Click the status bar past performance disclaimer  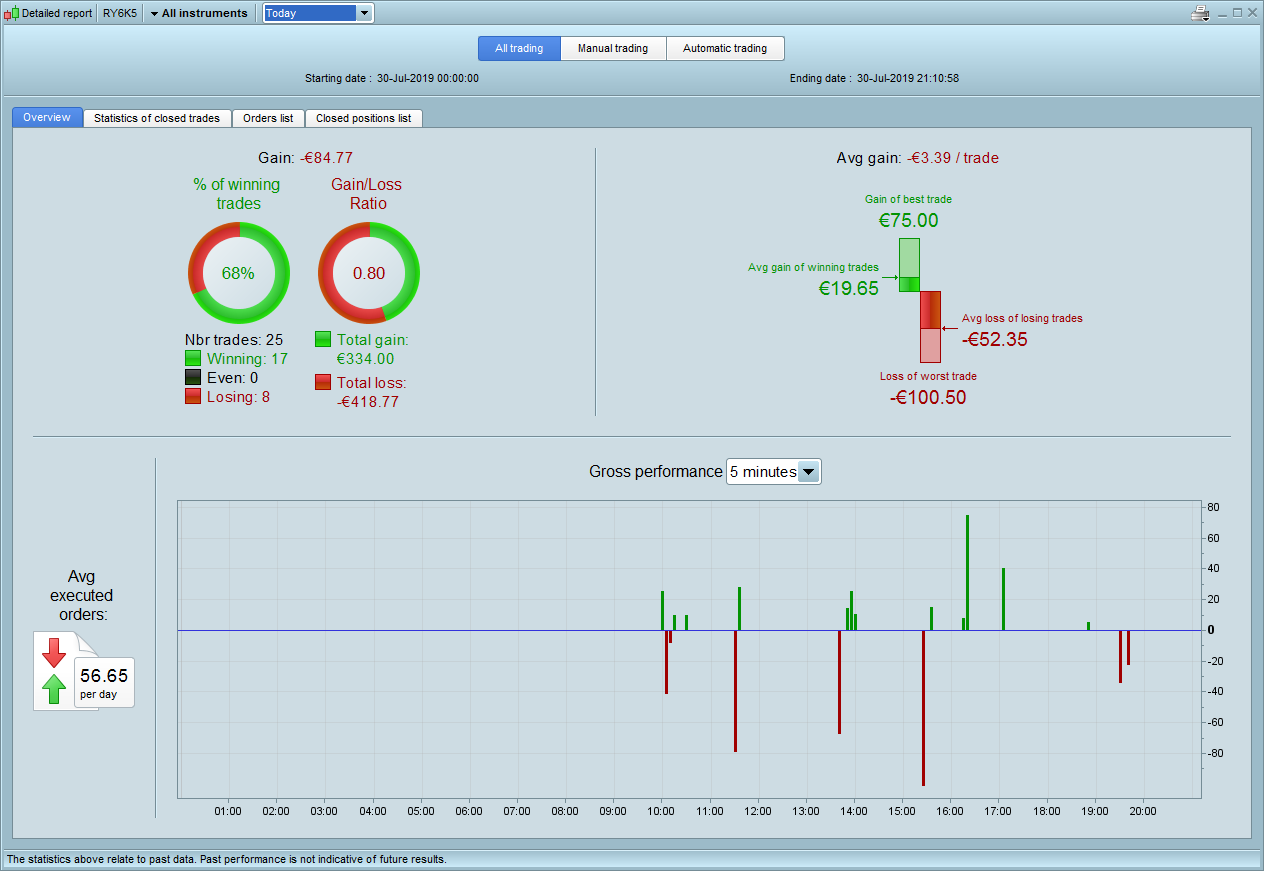pos(227,859)
